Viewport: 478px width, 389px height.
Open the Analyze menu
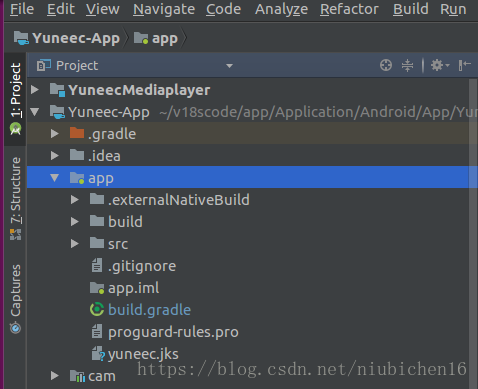(281, 9)
